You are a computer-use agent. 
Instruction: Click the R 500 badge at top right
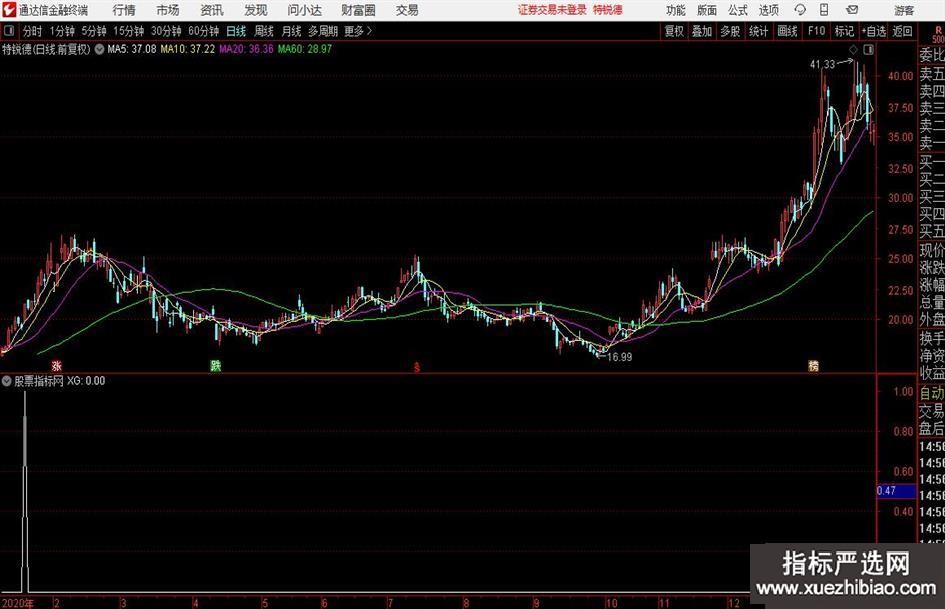coord(938,34)
